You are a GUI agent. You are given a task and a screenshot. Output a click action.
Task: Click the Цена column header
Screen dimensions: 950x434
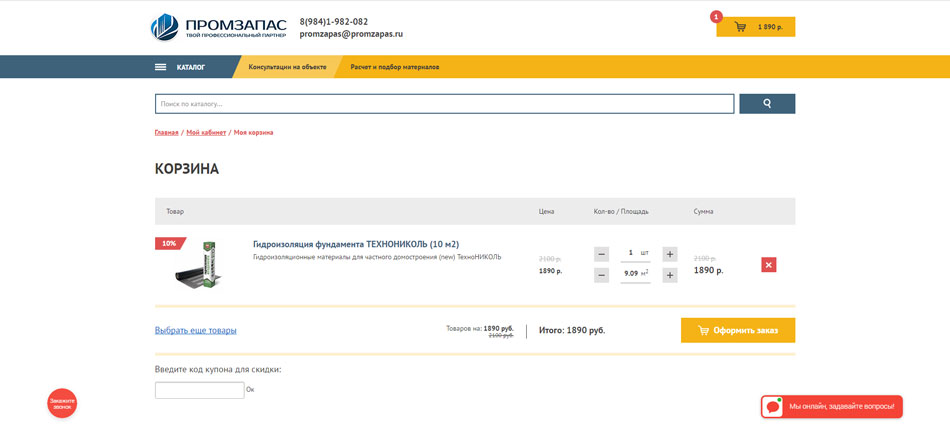pos(546,212)
